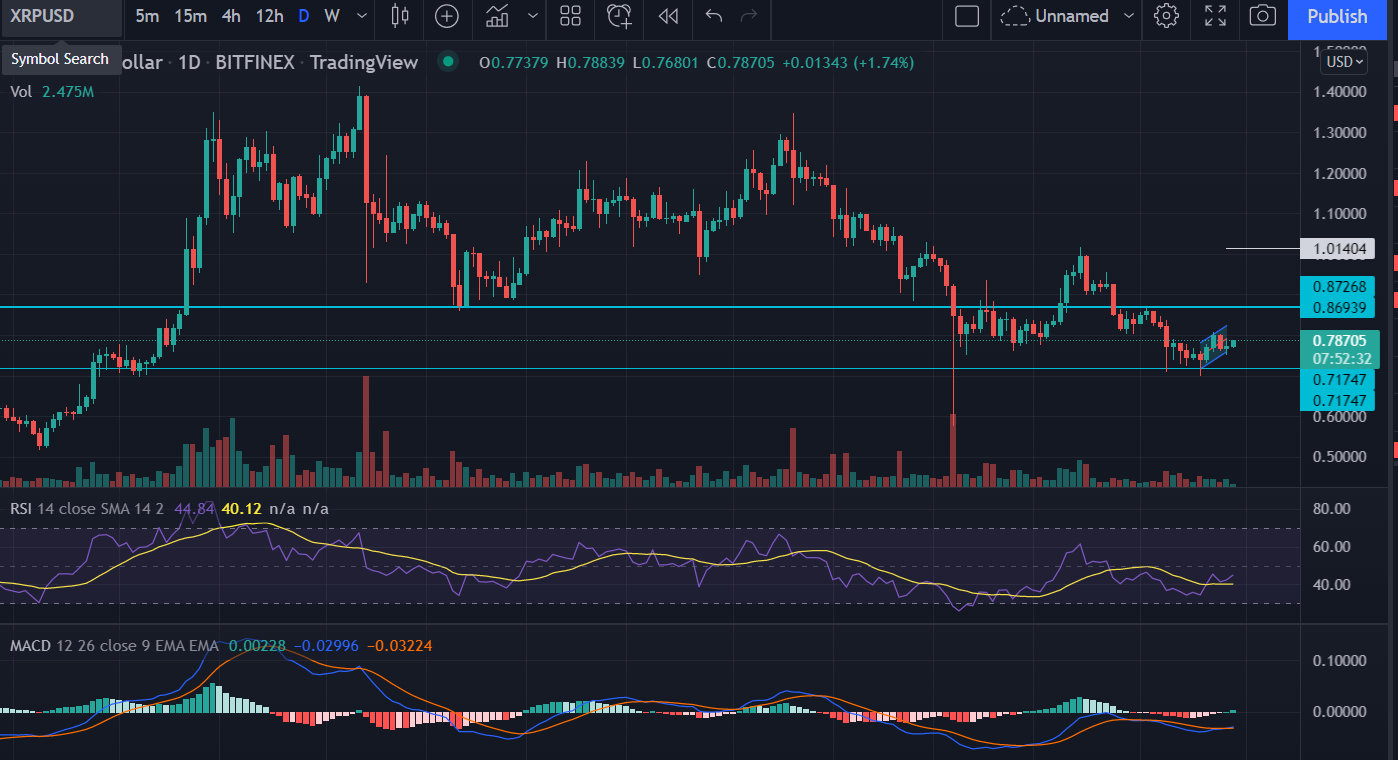The width and height of the screenshot is (1398, 760).
Task: Select the D daily timeframe
Action: pyautogui.click(x=304, y=16)
